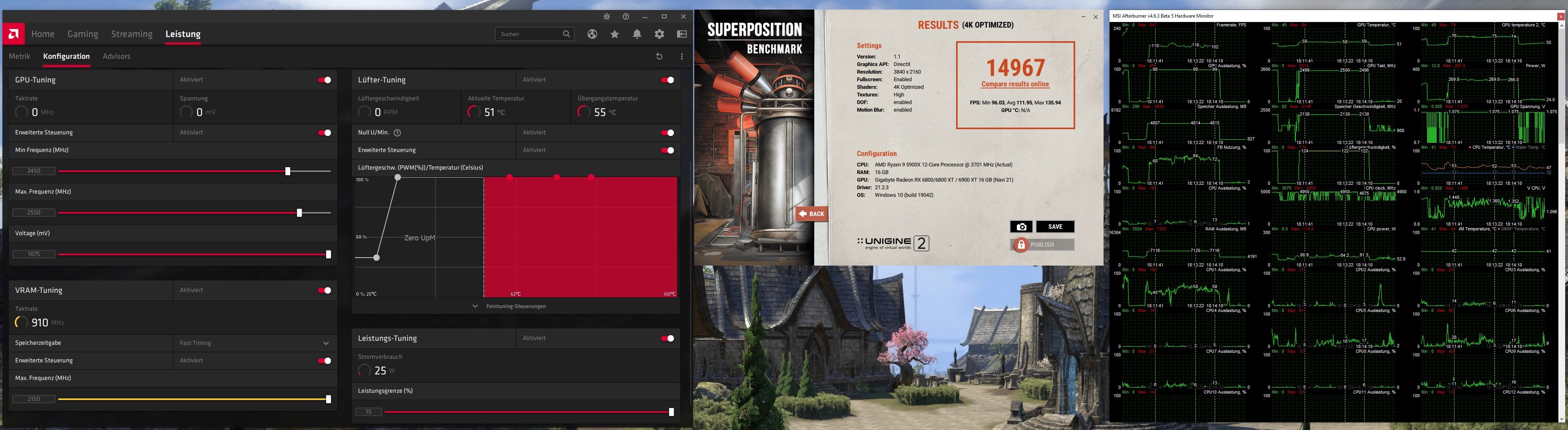Open the Streaming tab

131,34
